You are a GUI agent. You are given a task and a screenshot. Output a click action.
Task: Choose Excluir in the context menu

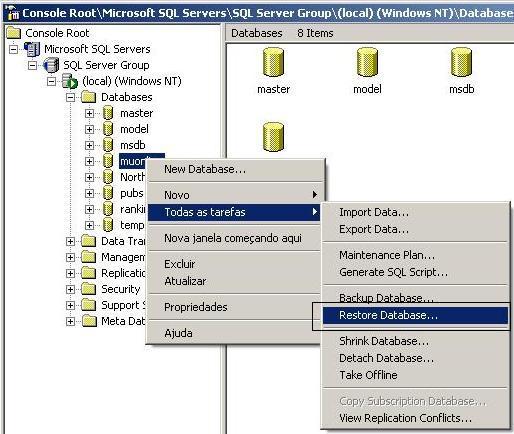[x=234, y=264]
